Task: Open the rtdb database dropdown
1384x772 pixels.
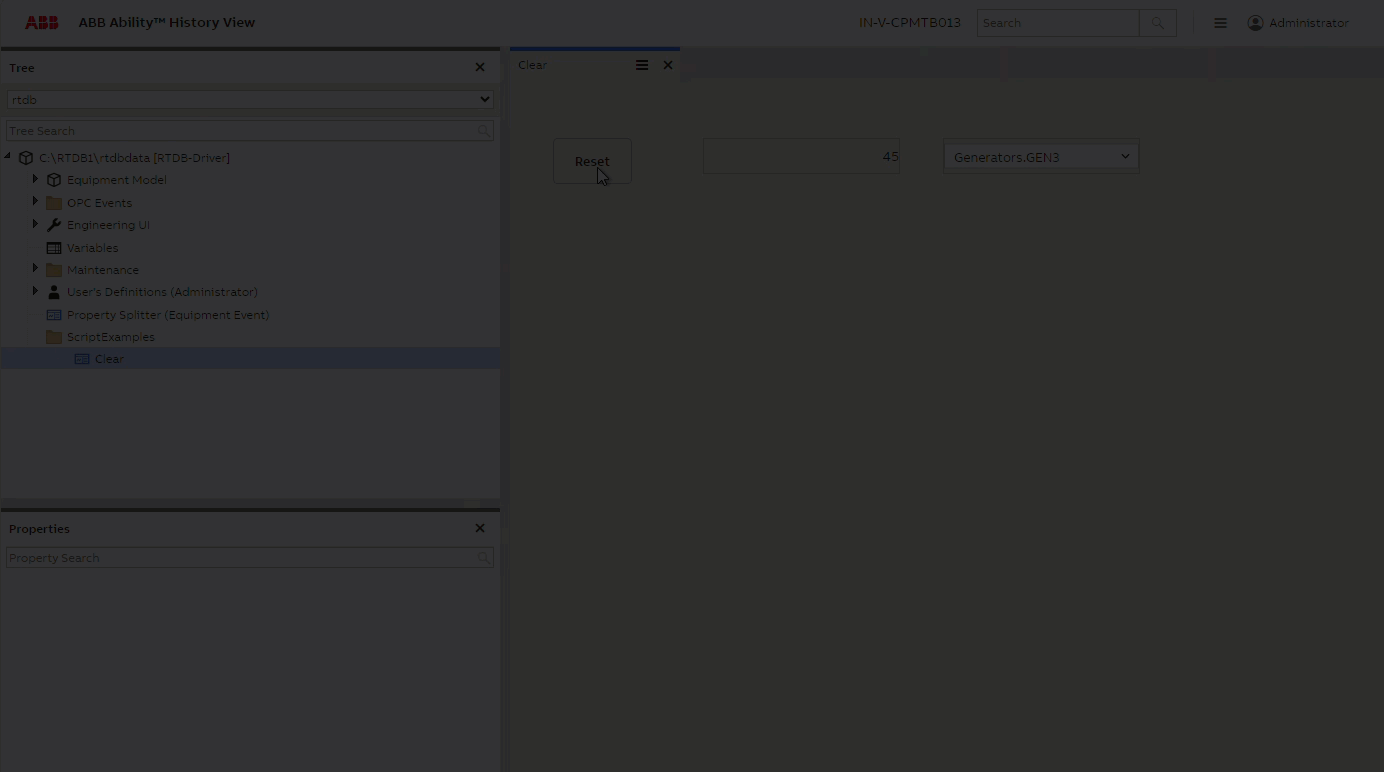Action: (x=250, y=100)
